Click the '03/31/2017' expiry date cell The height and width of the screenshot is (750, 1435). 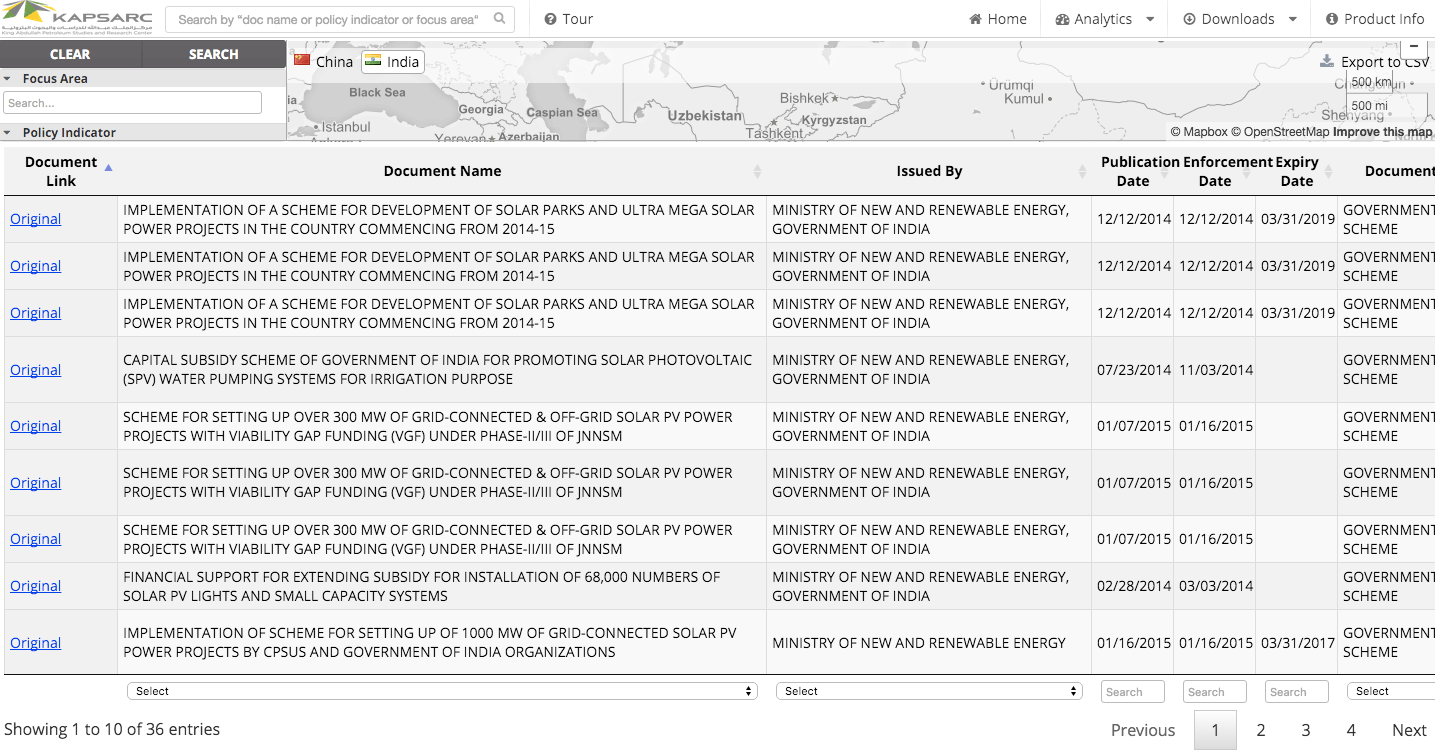pos(1297,643)
